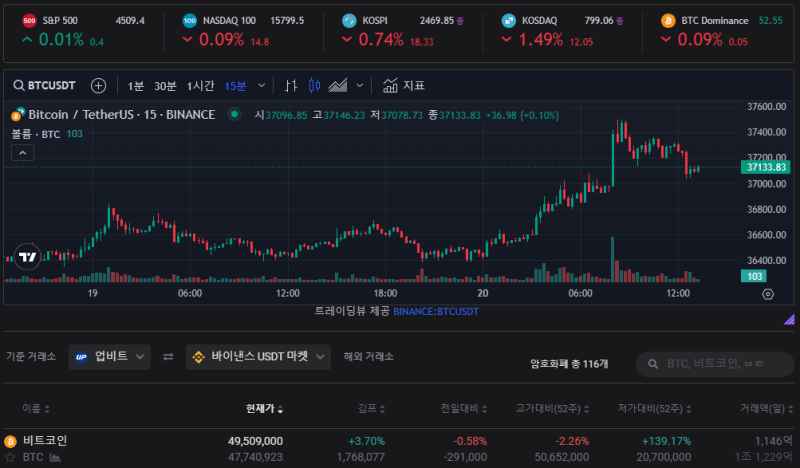Click BTC Dominance value 52.55

[770, 21]
